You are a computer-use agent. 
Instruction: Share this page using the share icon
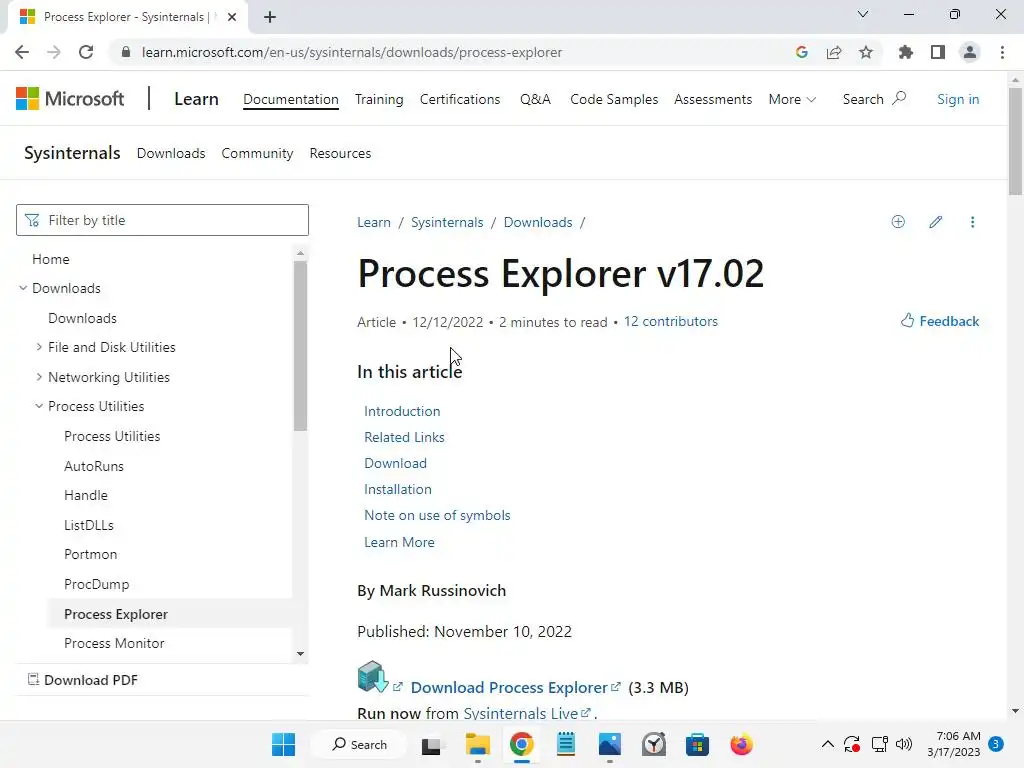click(x=834, y=52)
